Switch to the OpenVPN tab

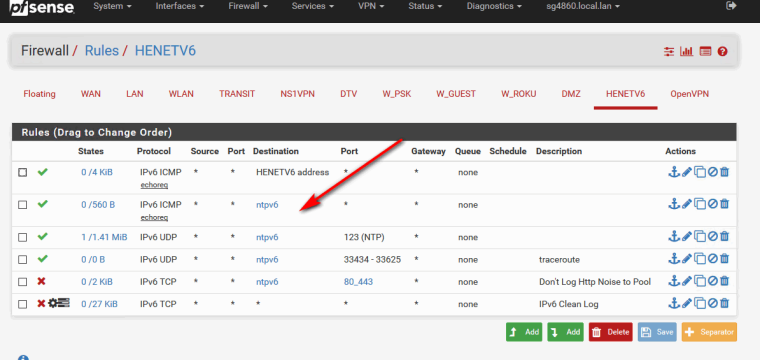pos(689,94)
